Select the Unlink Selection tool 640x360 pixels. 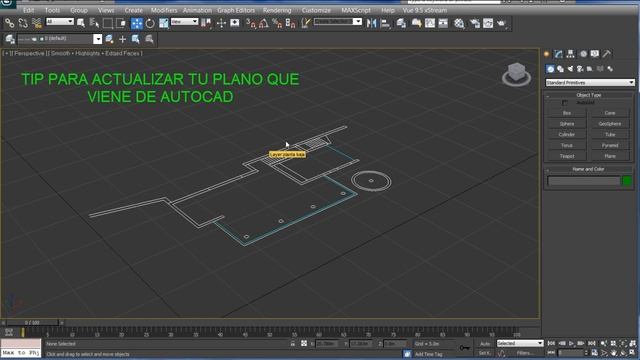click(23, 23)
